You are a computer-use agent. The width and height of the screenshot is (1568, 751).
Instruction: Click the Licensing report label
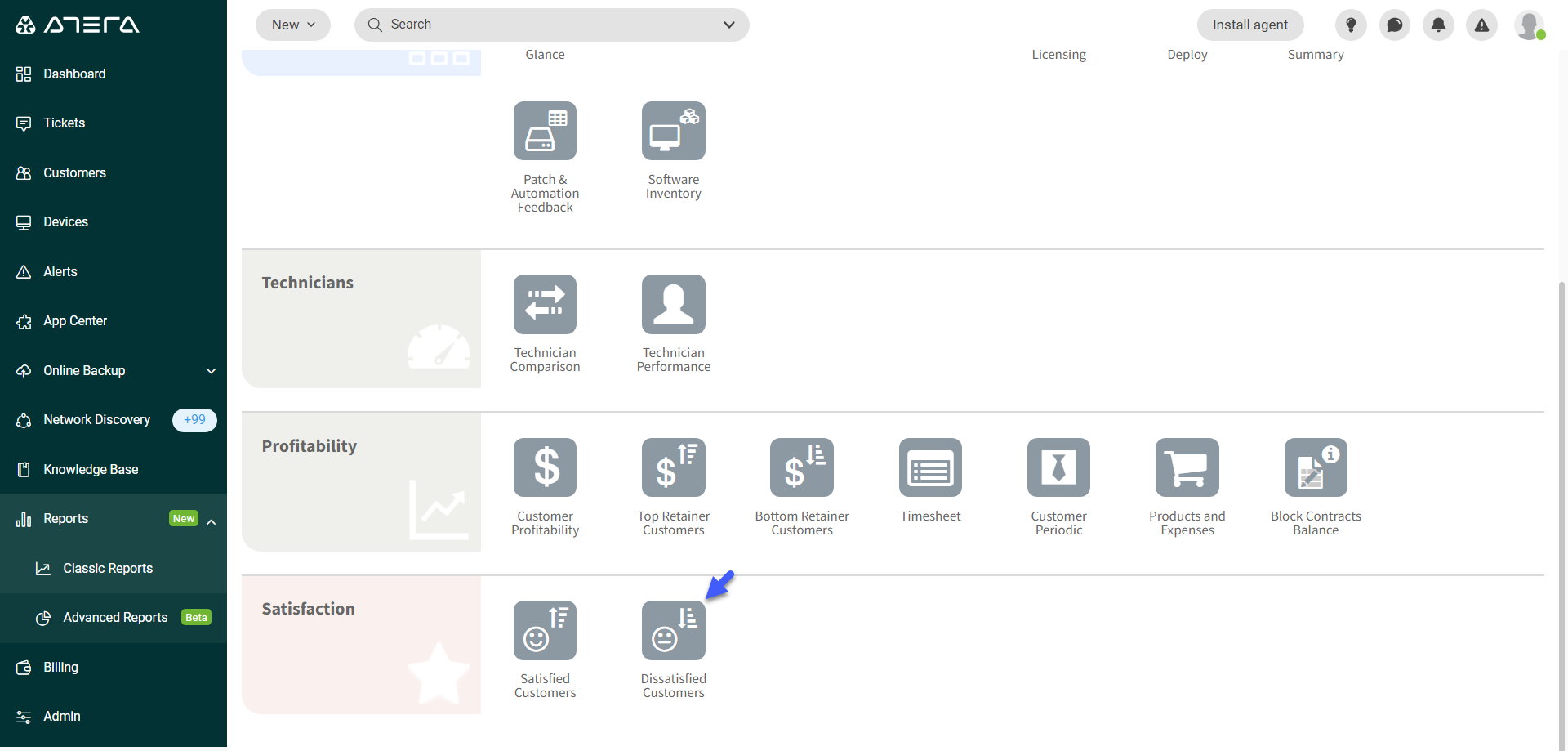tap(1058, 55)
